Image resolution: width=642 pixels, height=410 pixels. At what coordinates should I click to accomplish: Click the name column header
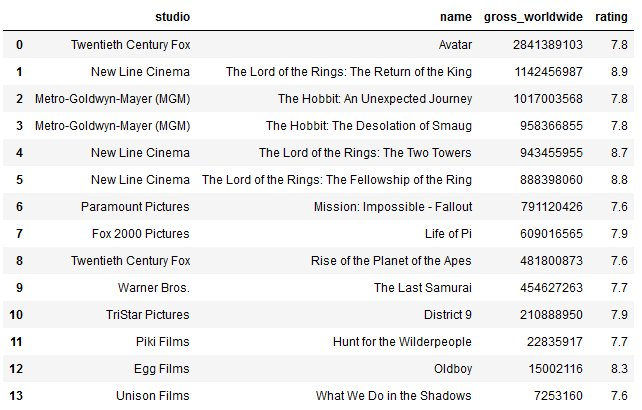tap(456, 17)
